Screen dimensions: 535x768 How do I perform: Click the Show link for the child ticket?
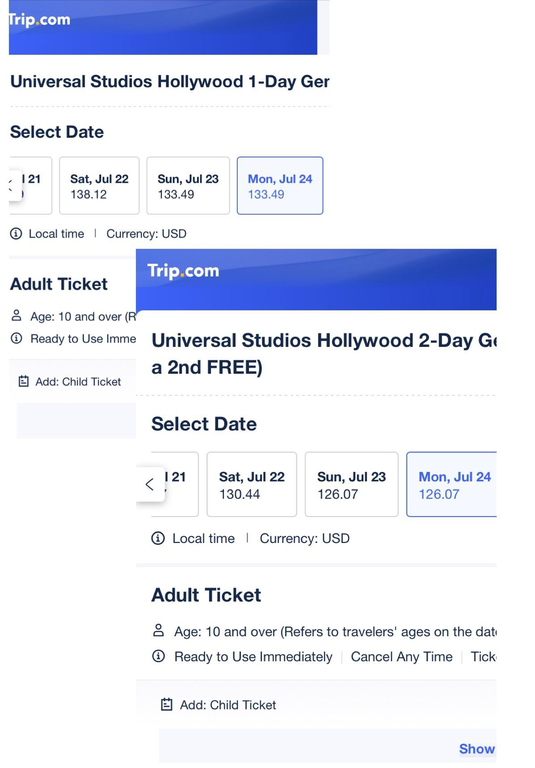coord(477,748)
